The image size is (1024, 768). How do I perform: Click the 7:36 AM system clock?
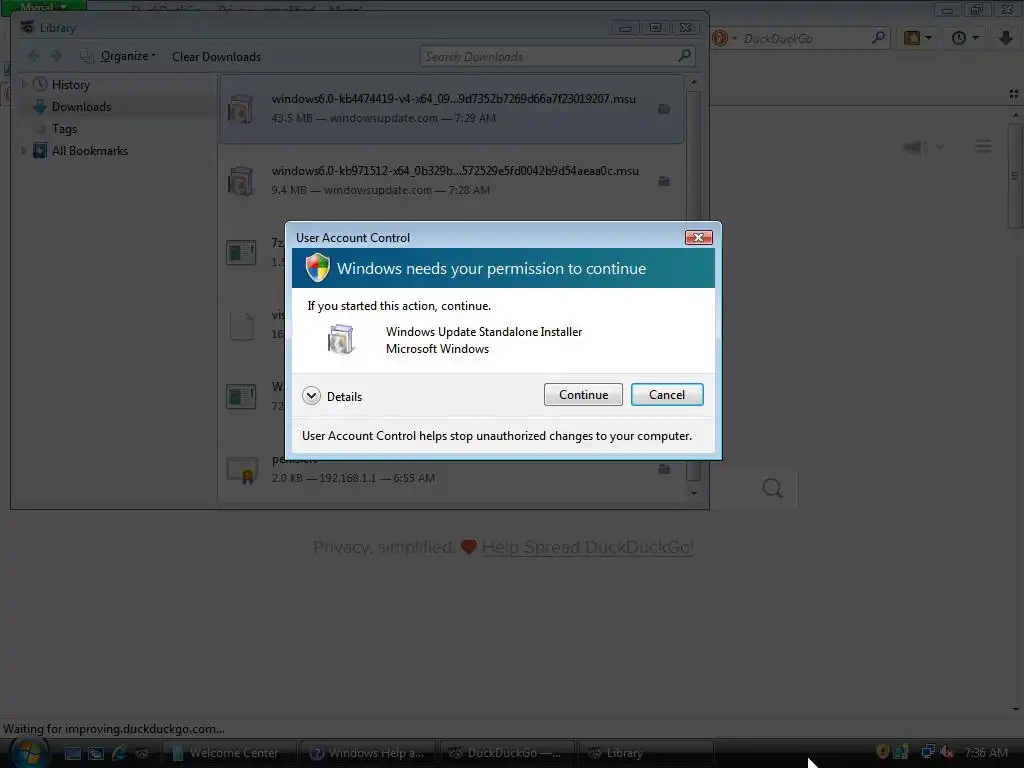point(985,753)
